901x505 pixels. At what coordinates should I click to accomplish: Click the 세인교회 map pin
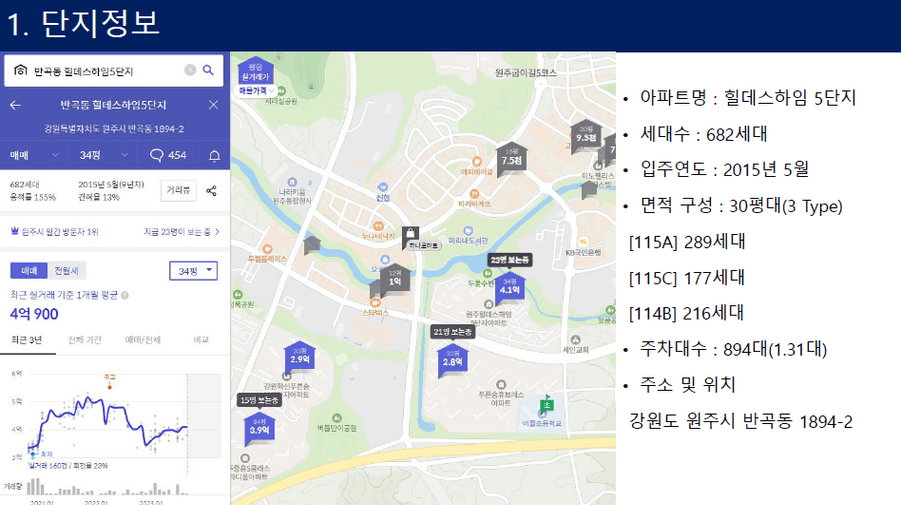(x=576, y=340)
